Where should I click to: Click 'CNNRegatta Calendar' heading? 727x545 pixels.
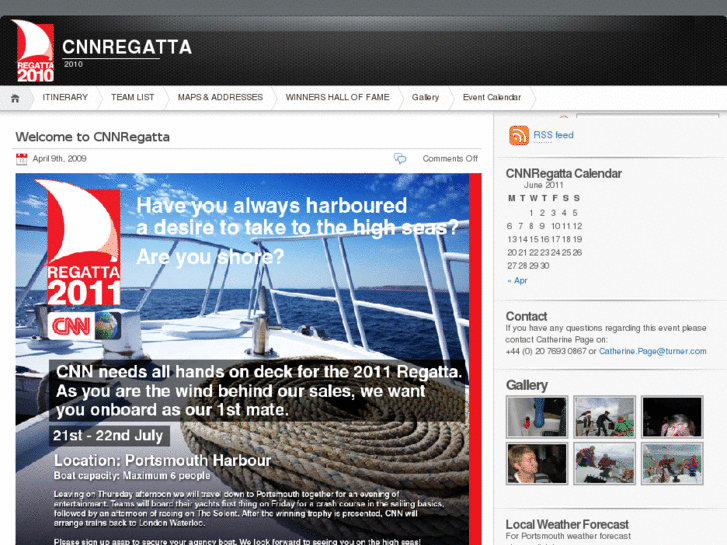563,173
